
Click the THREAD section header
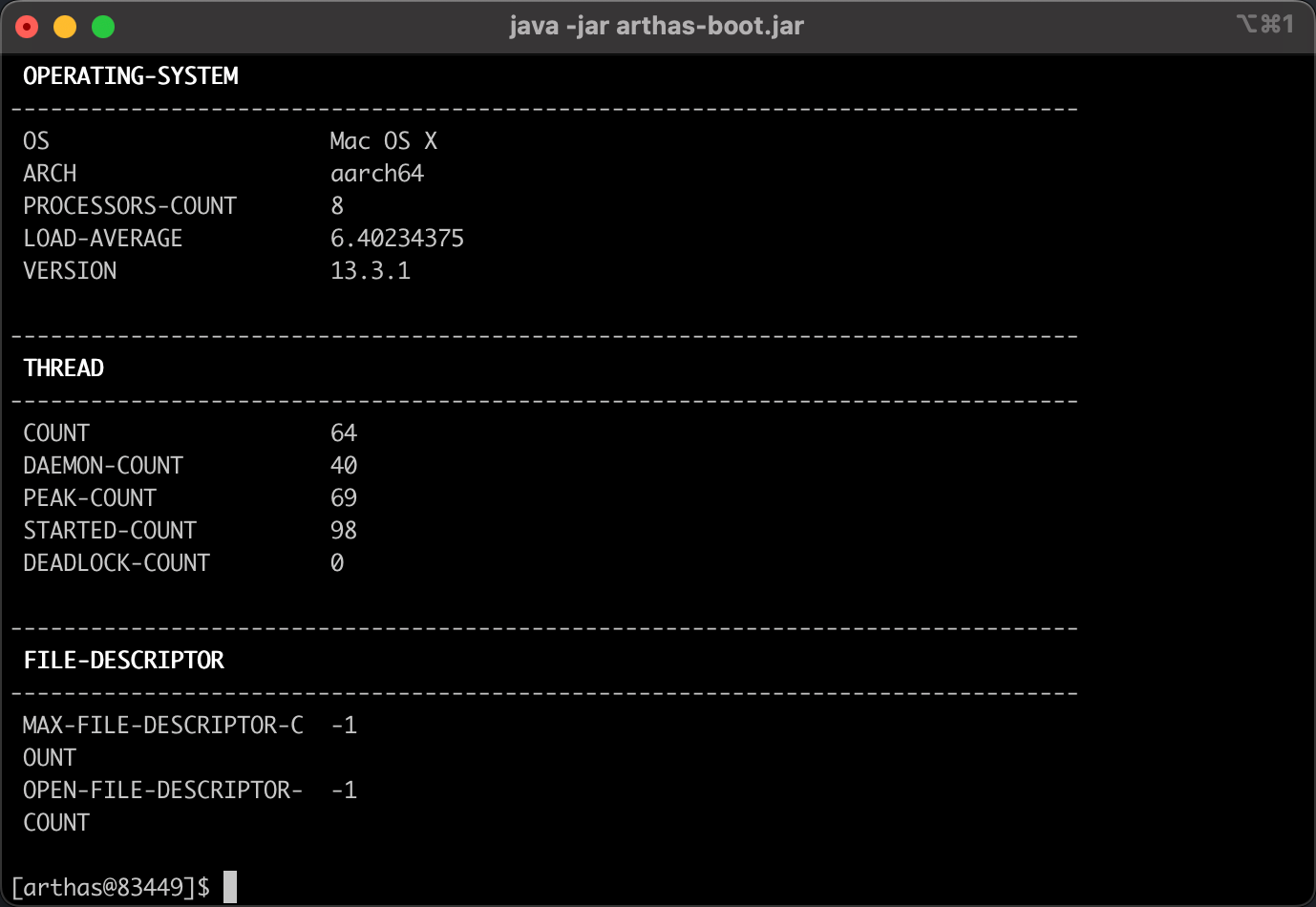pos(64,369)
